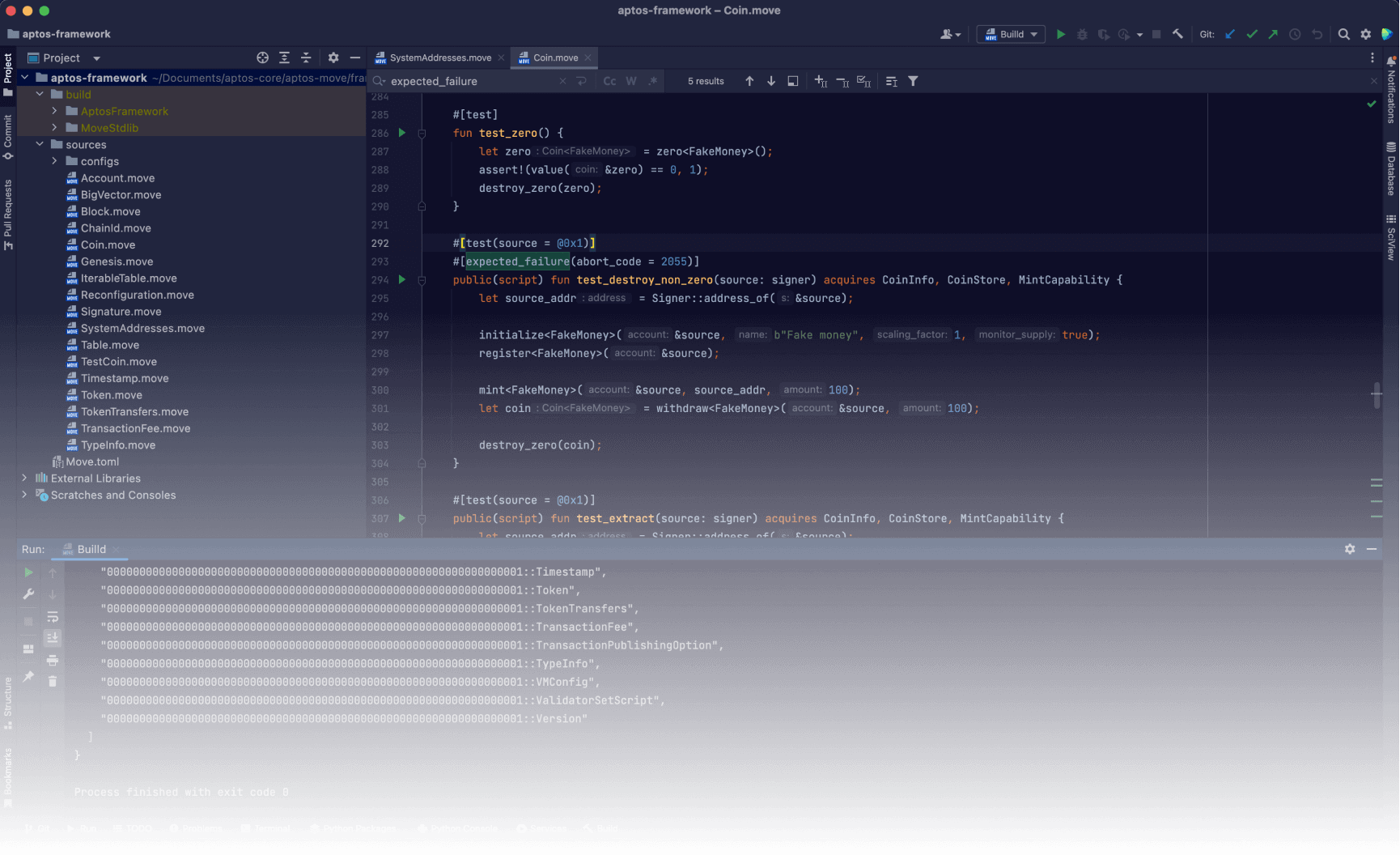Open Search Everywhere with the magnifier icon
Screen dimensions: 1400x855
[1343, 34]
